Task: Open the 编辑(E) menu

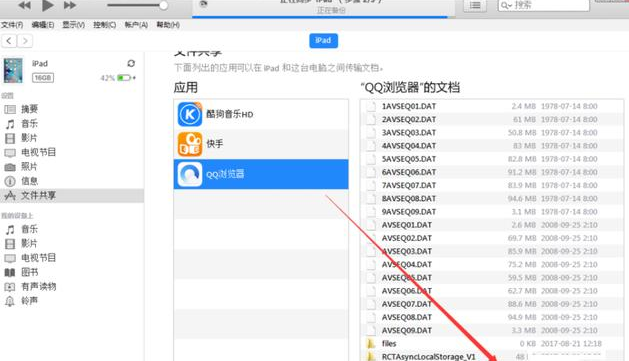Action: 43,25
